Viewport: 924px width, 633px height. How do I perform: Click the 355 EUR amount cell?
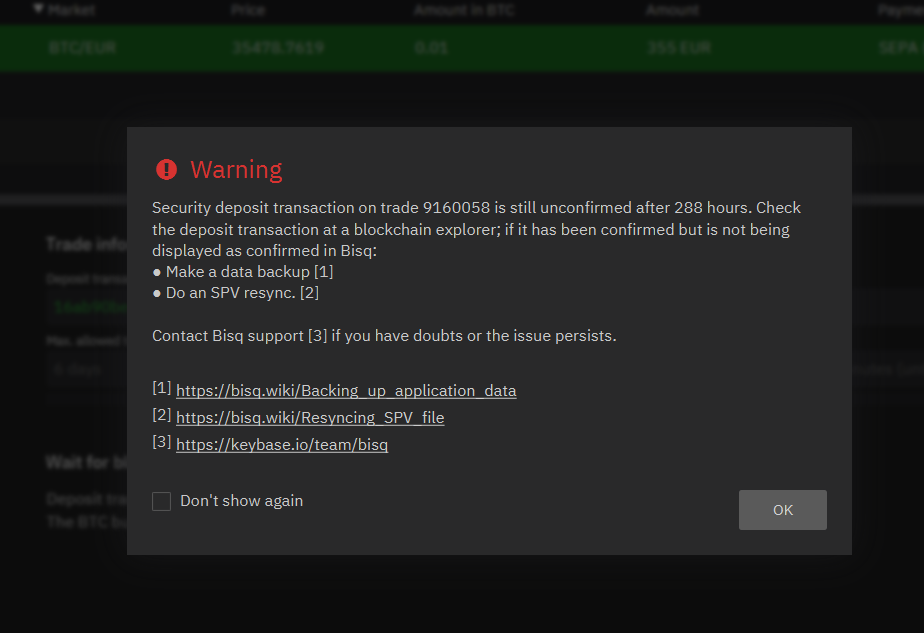click(679, 48)
